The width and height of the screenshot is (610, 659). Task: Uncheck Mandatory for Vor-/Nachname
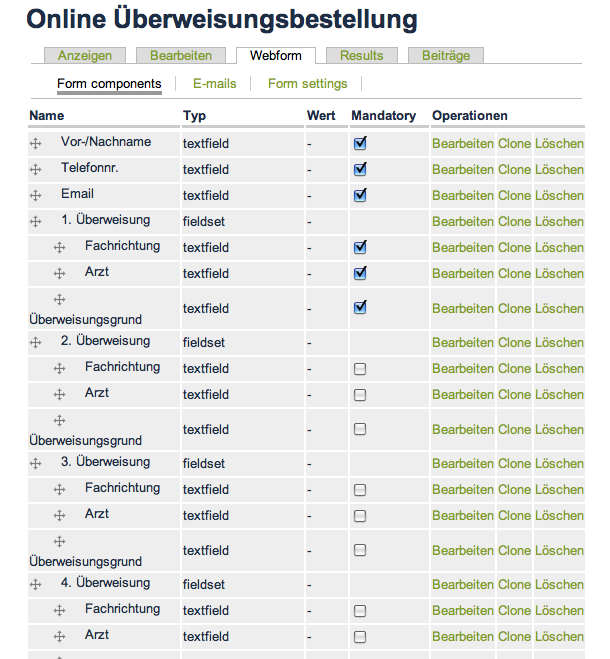click(360, 143)
